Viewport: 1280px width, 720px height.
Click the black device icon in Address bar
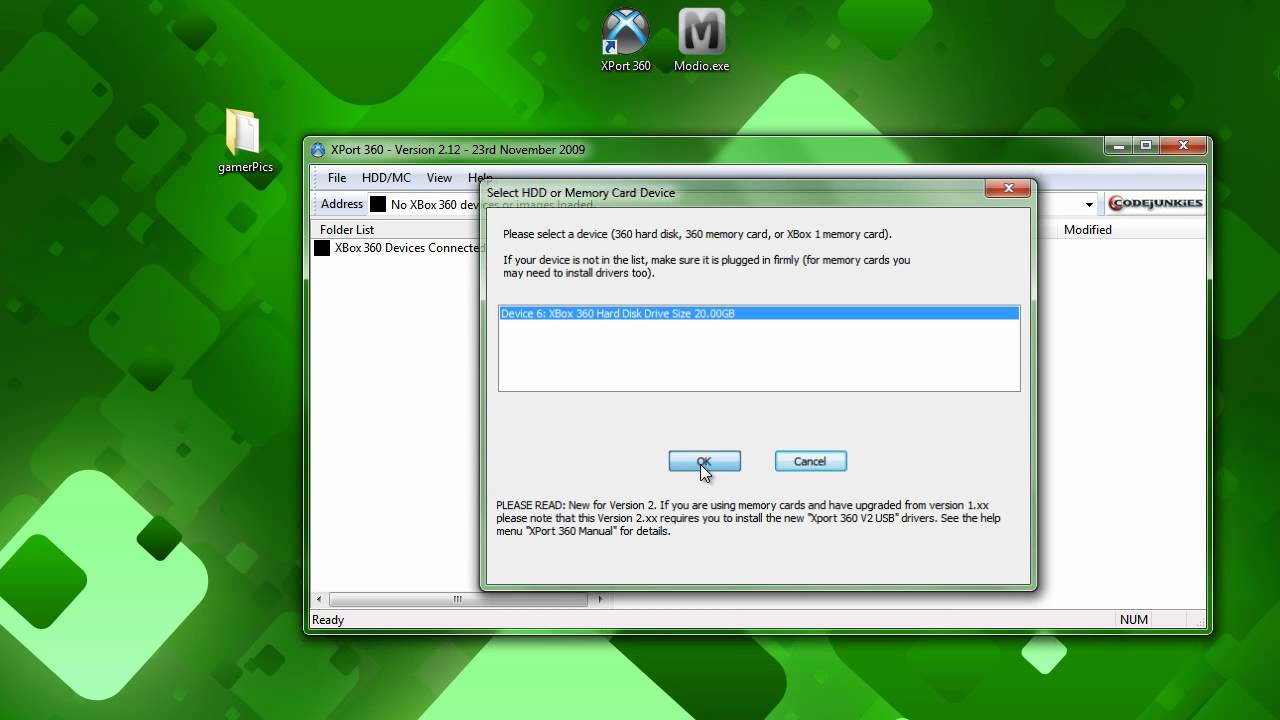(x=378, y=204)
